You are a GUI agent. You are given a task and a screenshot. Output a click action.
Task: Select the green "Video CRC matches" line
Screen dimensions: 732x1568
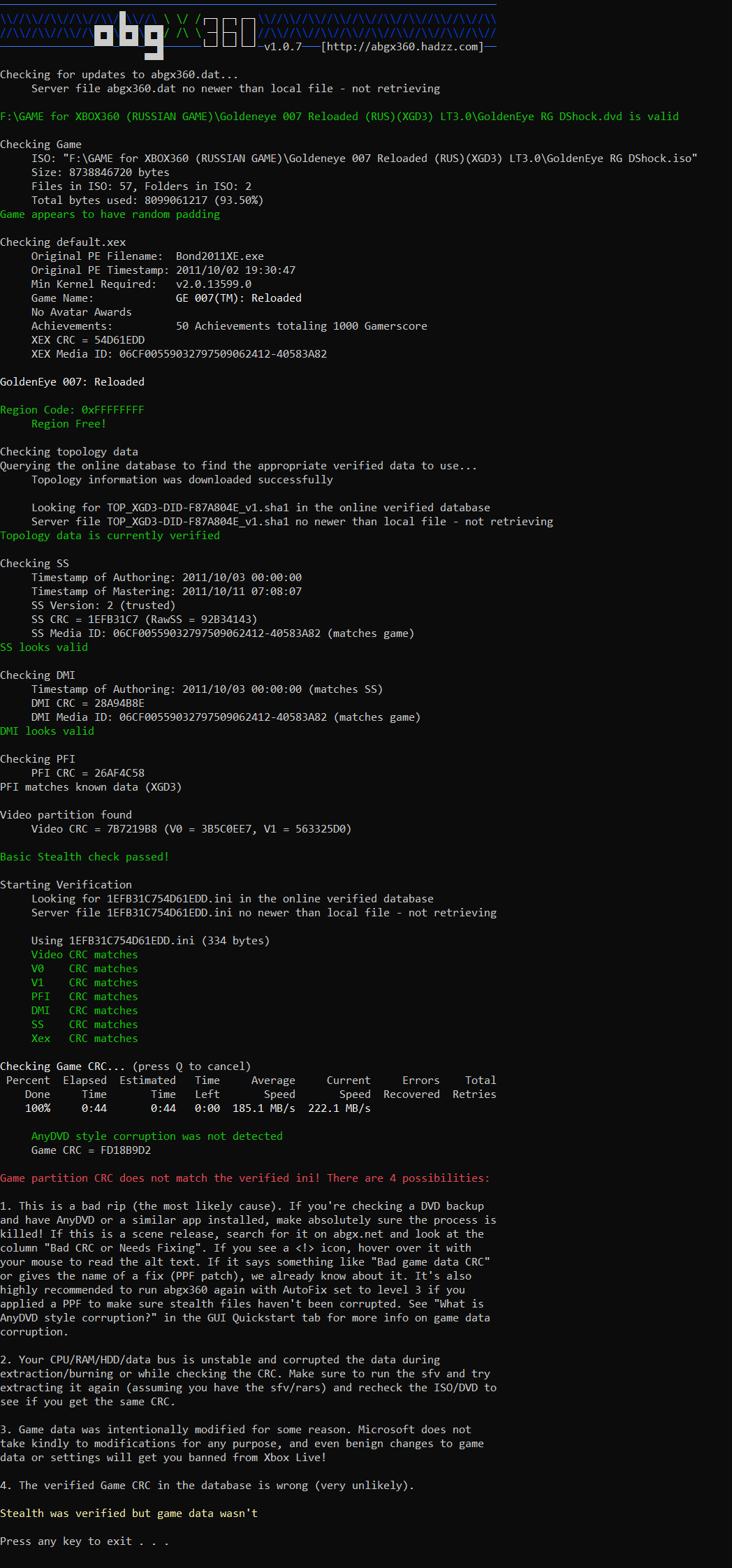click(85, 955)
